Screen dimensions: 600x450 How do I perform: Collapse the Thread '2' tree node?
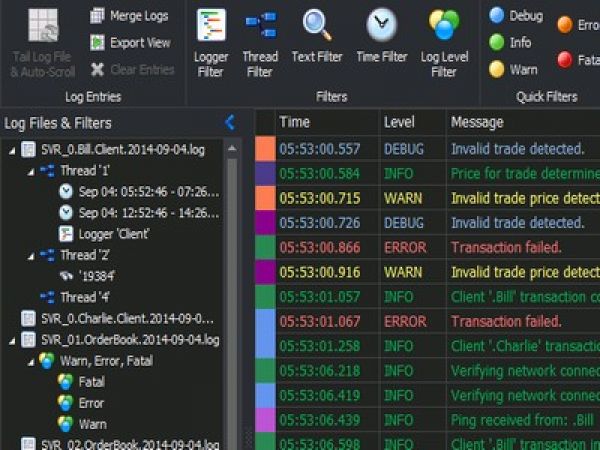click(31, 256)
